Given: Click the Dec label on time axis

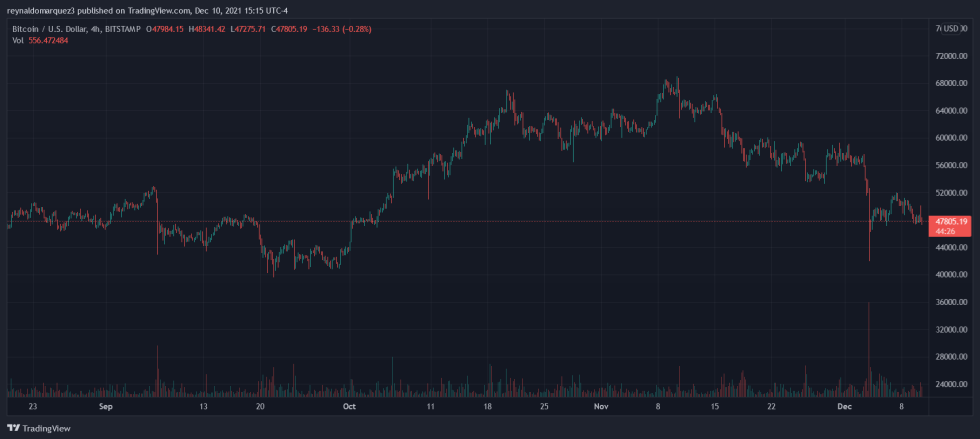Looking at the screenshot, I should point(844,406).
